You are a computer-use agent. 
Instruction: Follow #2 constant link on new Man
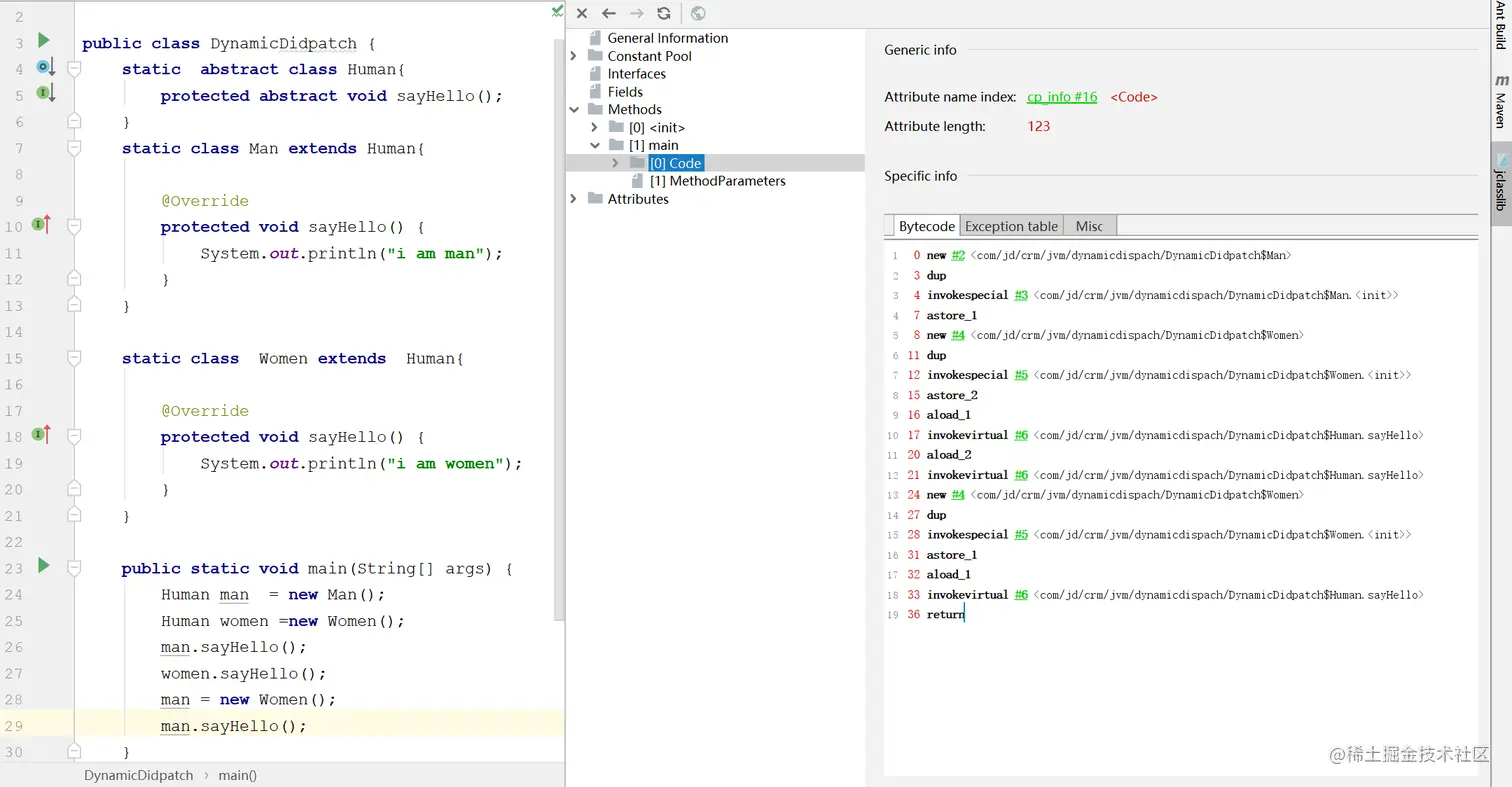click(x=958, y=255)
